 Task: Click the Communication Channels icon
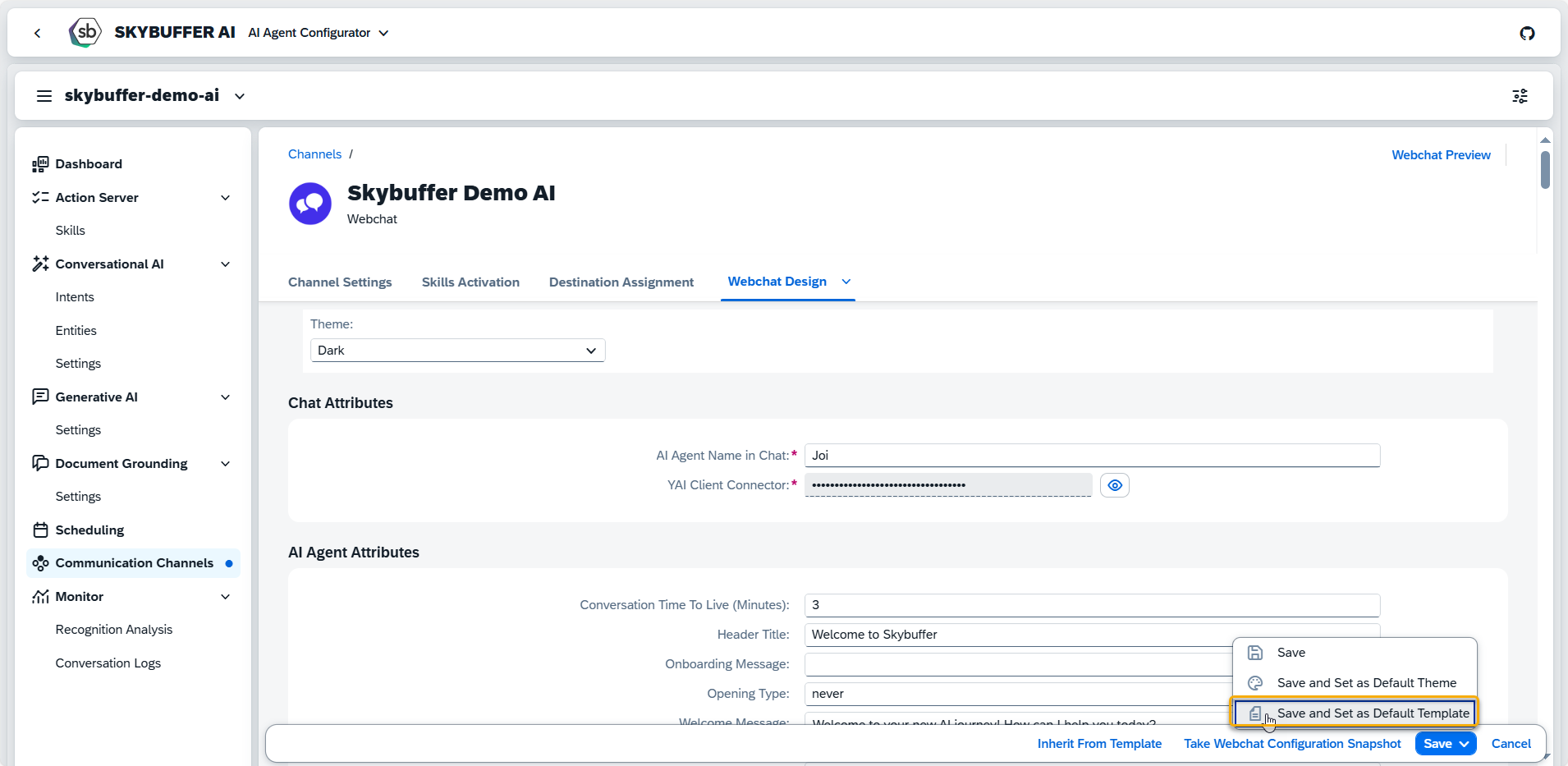point(40,563)
